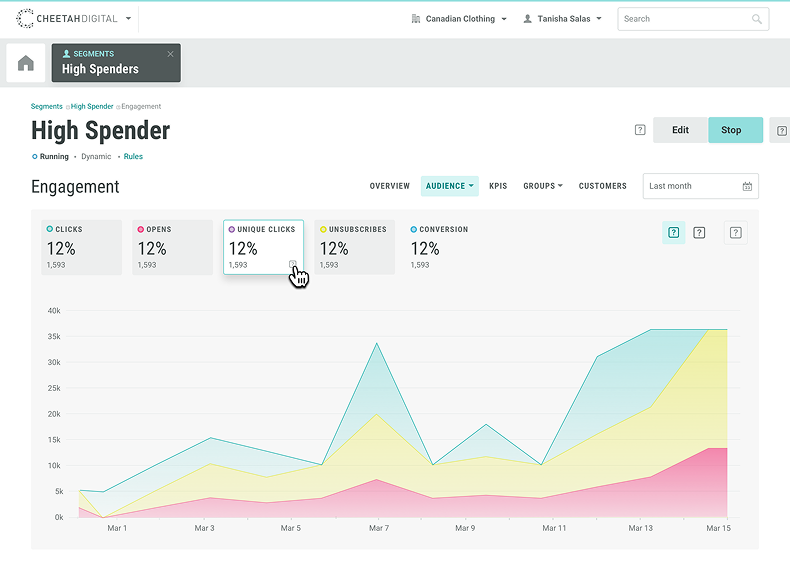Open the Tanisha Salas user menu
Viewport: 790px width, 581px height.
pos(563,19)
